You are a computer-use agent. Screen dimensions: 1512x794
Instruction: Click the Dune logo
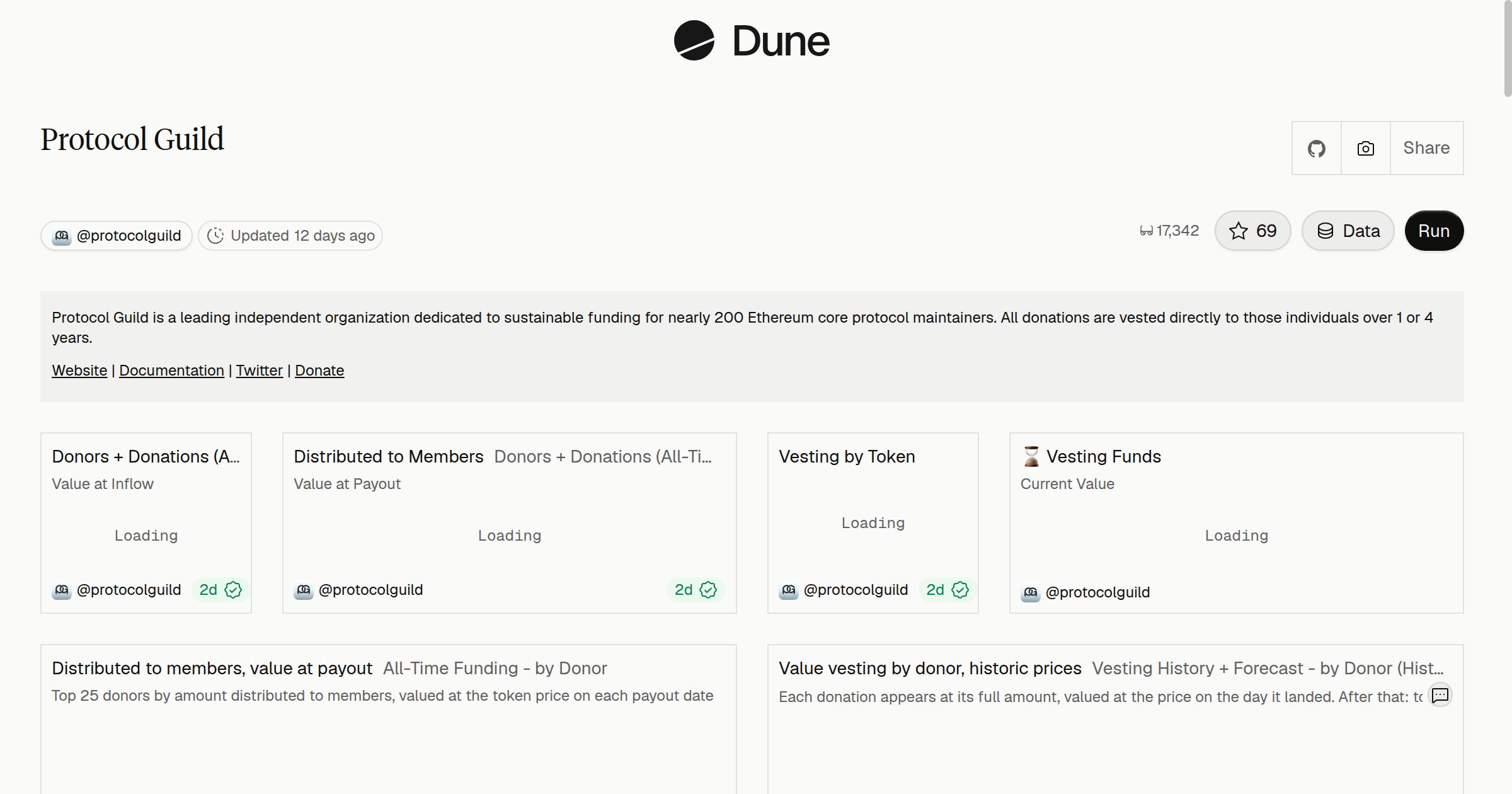pos(752,40)
